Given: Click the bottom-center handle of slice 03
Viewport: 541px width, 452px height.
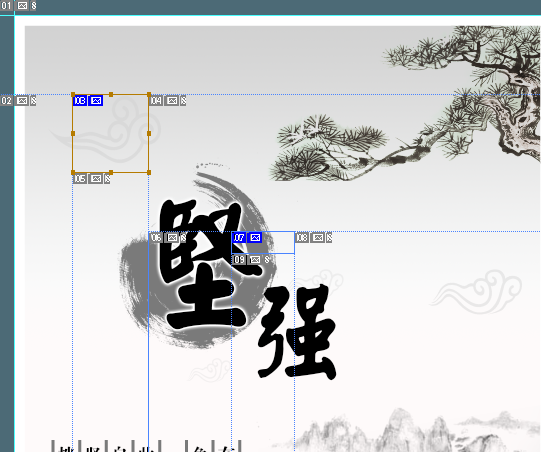Looking at the screenshot, I should point(111,172).
